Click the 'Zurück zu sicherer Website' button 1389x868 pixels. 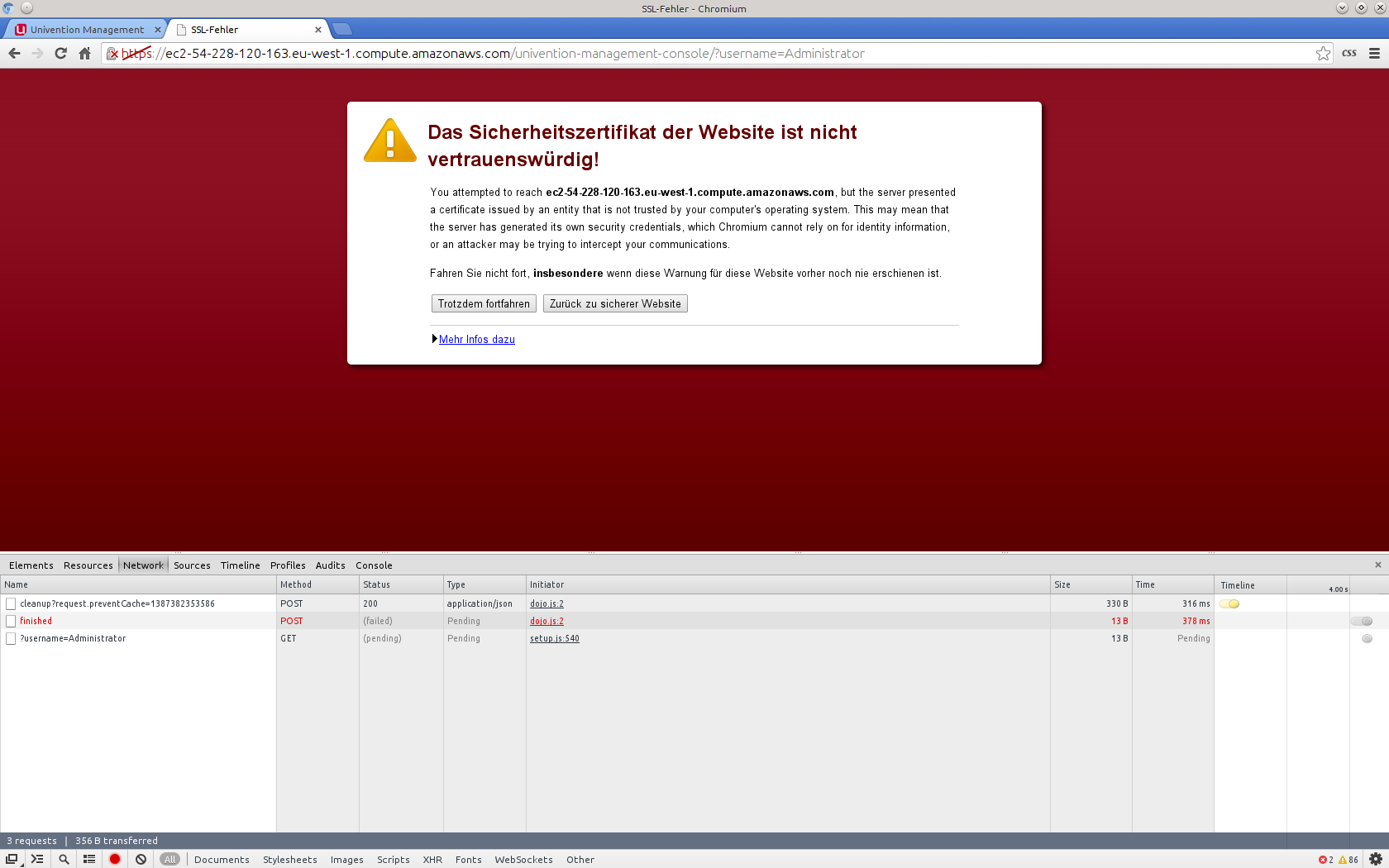[x=615, y=303]
